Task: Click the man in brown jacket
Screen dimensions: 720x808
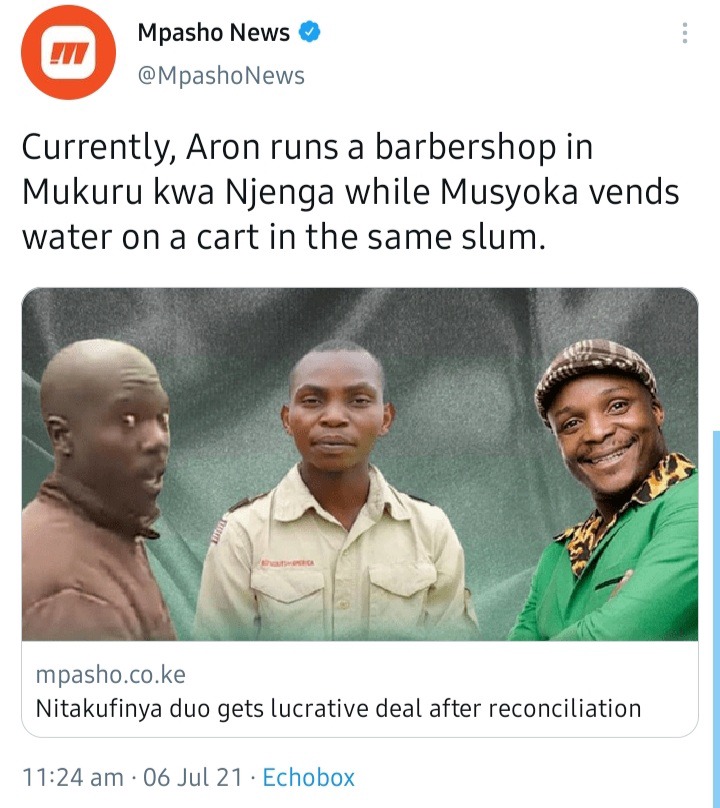Action: 98,490
